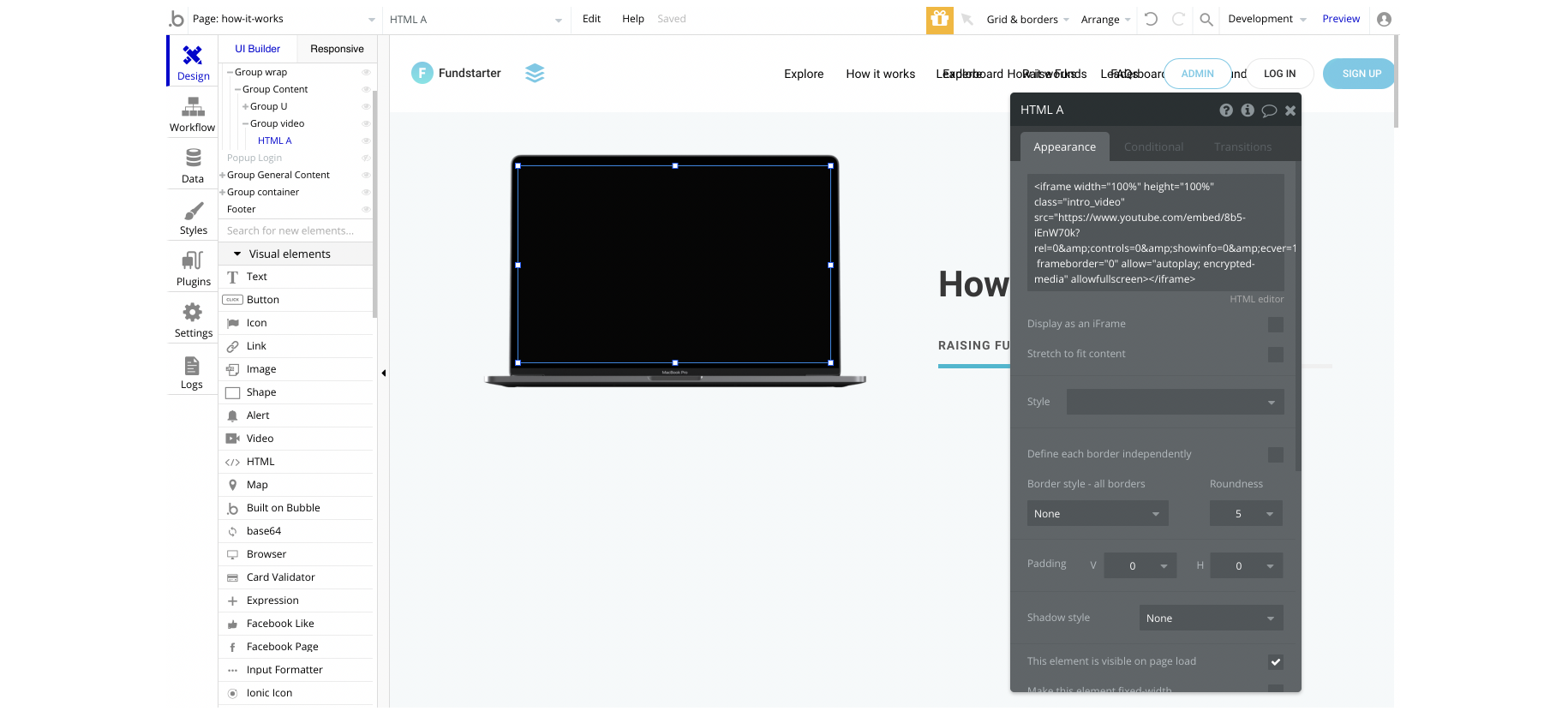Uncheck element is visible on page load
Screen dimensions: 1568x711
coord(1275,662)
